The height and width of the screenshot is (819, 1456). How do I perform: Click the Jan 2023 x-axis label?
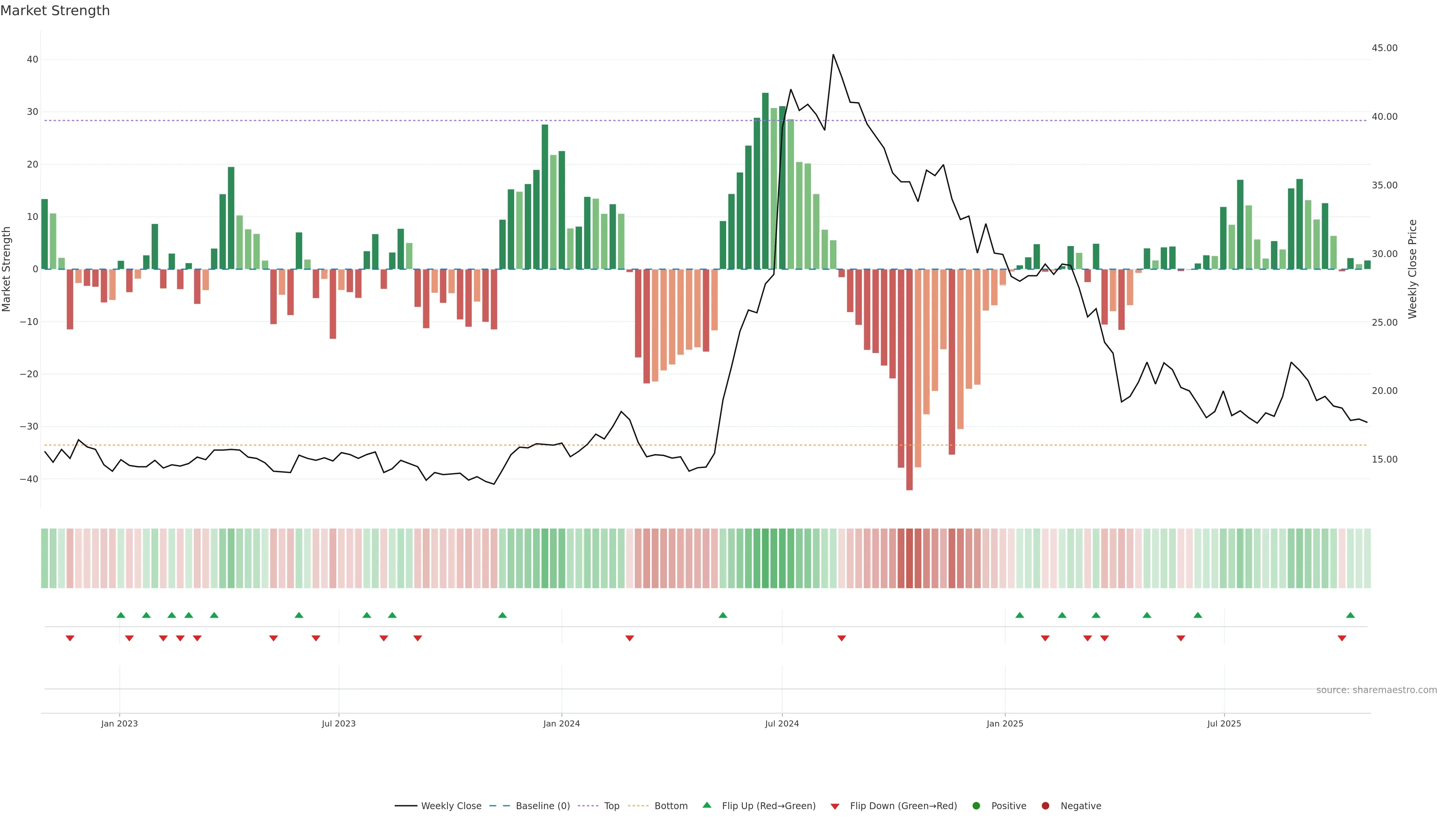pos(119,723)
